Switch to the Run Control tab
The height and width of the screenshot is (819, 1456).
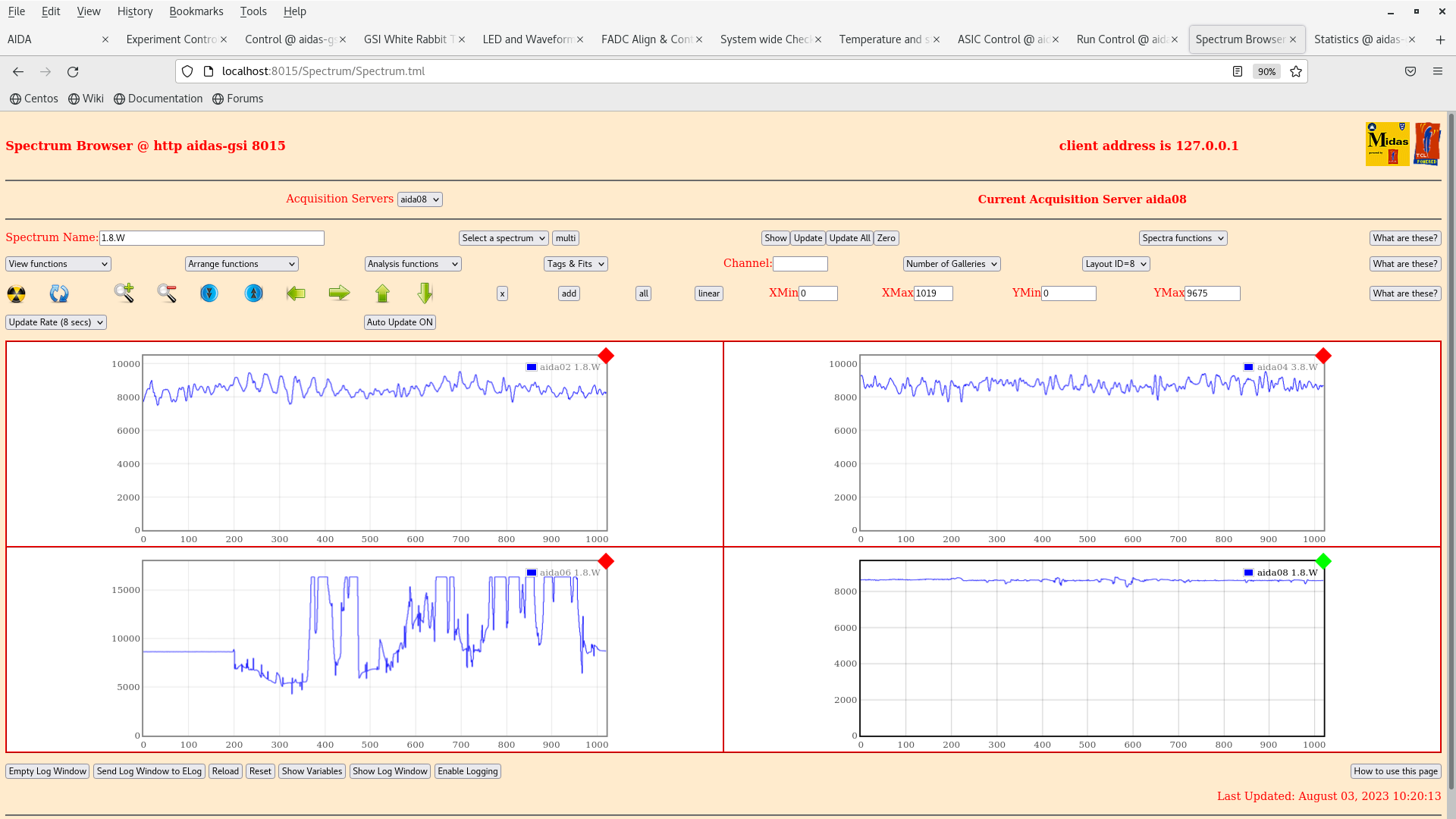(x=1121, y=39)
